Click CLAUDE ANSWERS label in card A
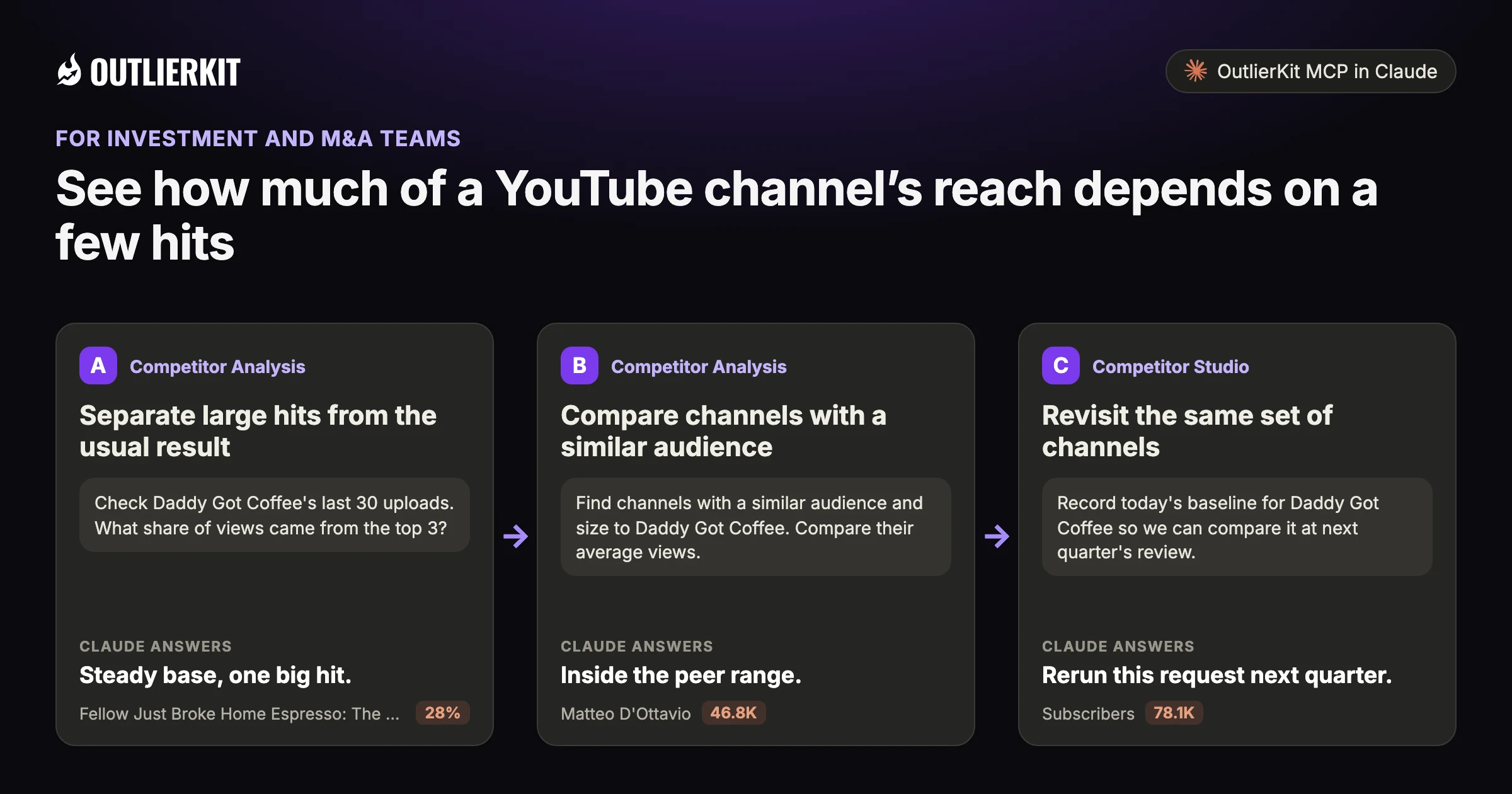Viewport: 1512px width, 794px height. coord(156,646)
